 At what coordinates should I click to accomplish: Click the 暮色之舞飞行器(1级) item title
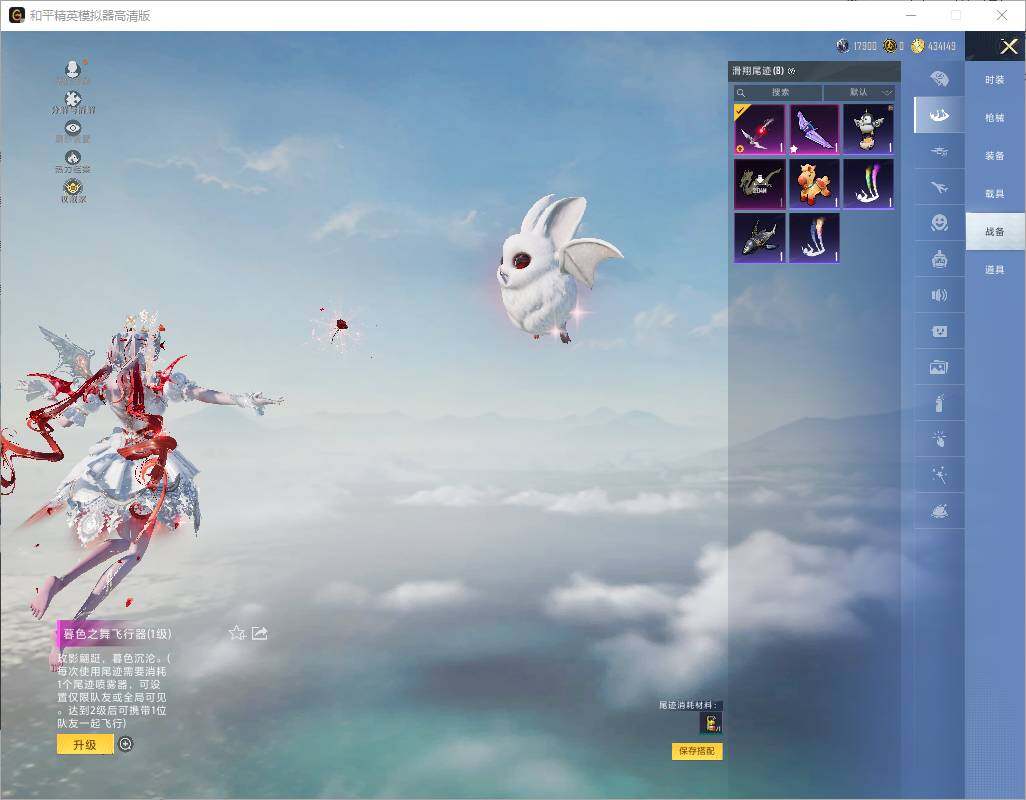coord(117,634)
